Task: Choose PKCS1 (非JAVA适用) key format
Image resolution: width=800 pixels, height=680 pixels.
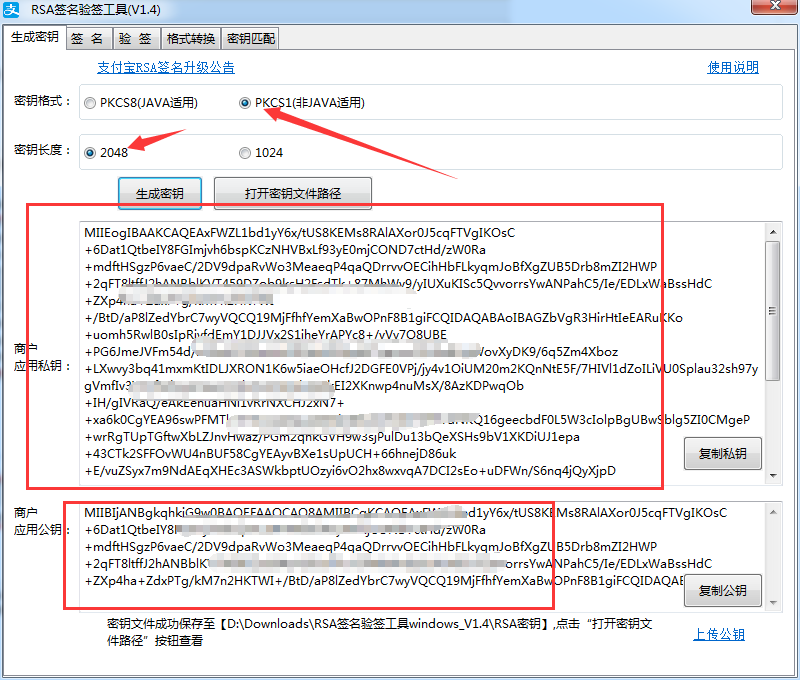Action: click(245, 103)
